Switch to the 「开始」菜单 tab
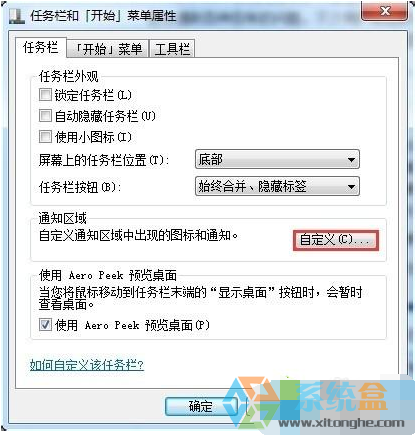Image resolution: width=415 pixels, height=435 pixels. [x=108, y=50]
